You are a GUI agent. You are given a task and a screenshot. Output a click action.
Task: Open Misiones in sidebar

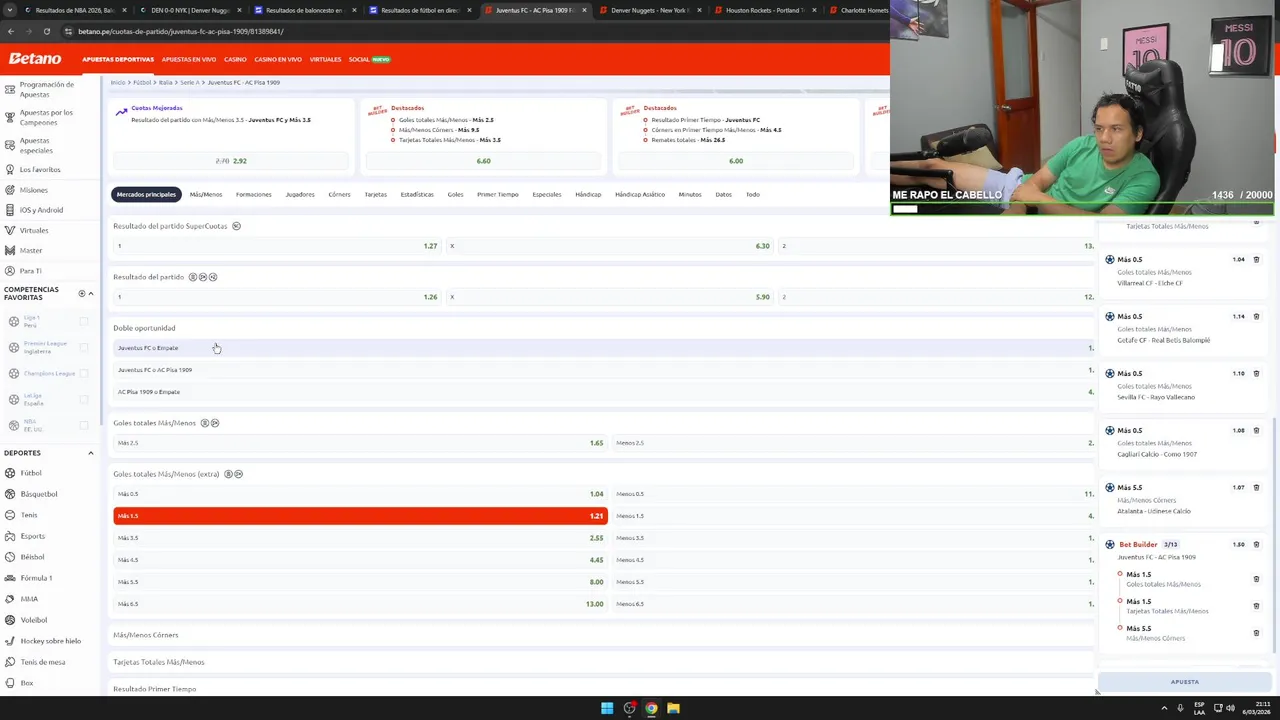(33, 190)
